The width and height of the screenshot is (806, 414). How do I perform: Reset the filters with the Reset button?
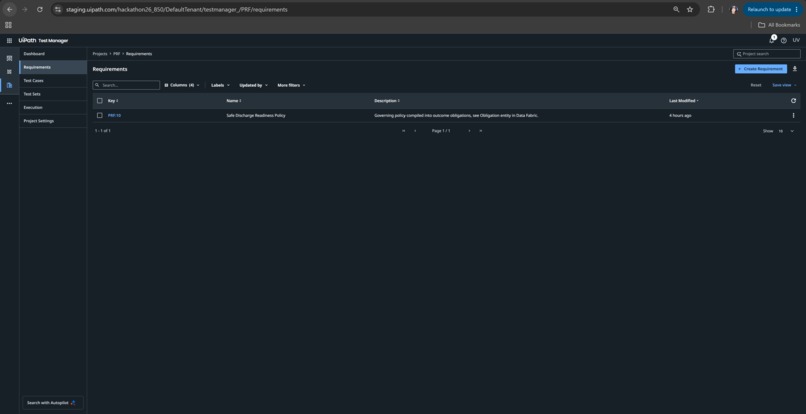coord(756,85)
